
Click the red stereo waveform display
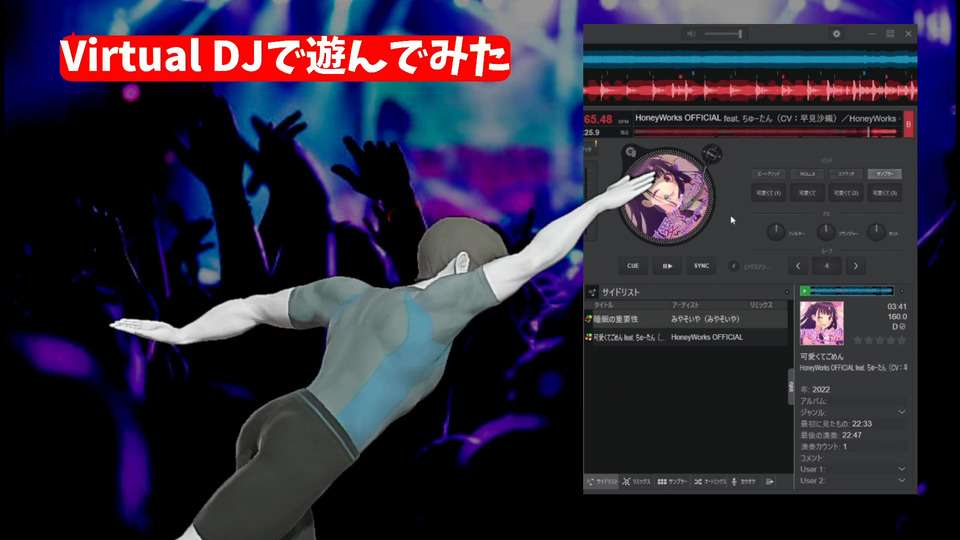click(x=750, y=91)
